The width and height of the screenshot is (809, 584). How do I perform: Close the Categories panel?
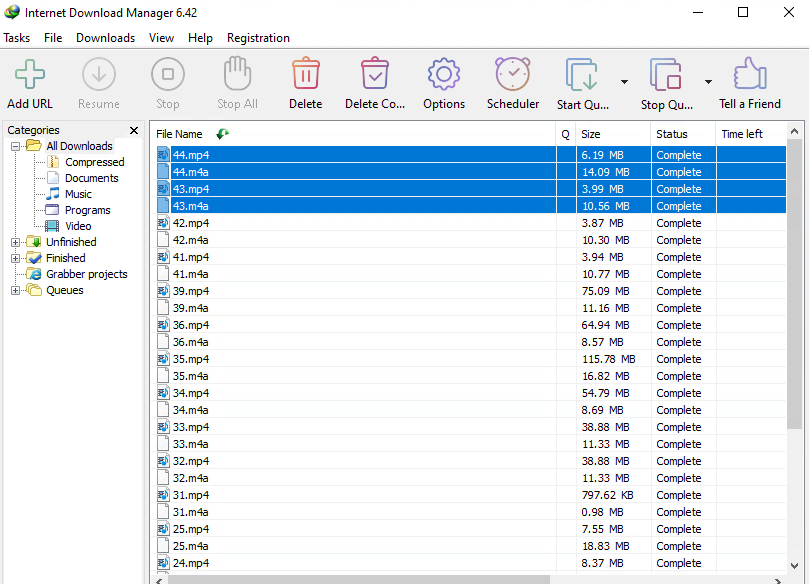tap(134, 130)
